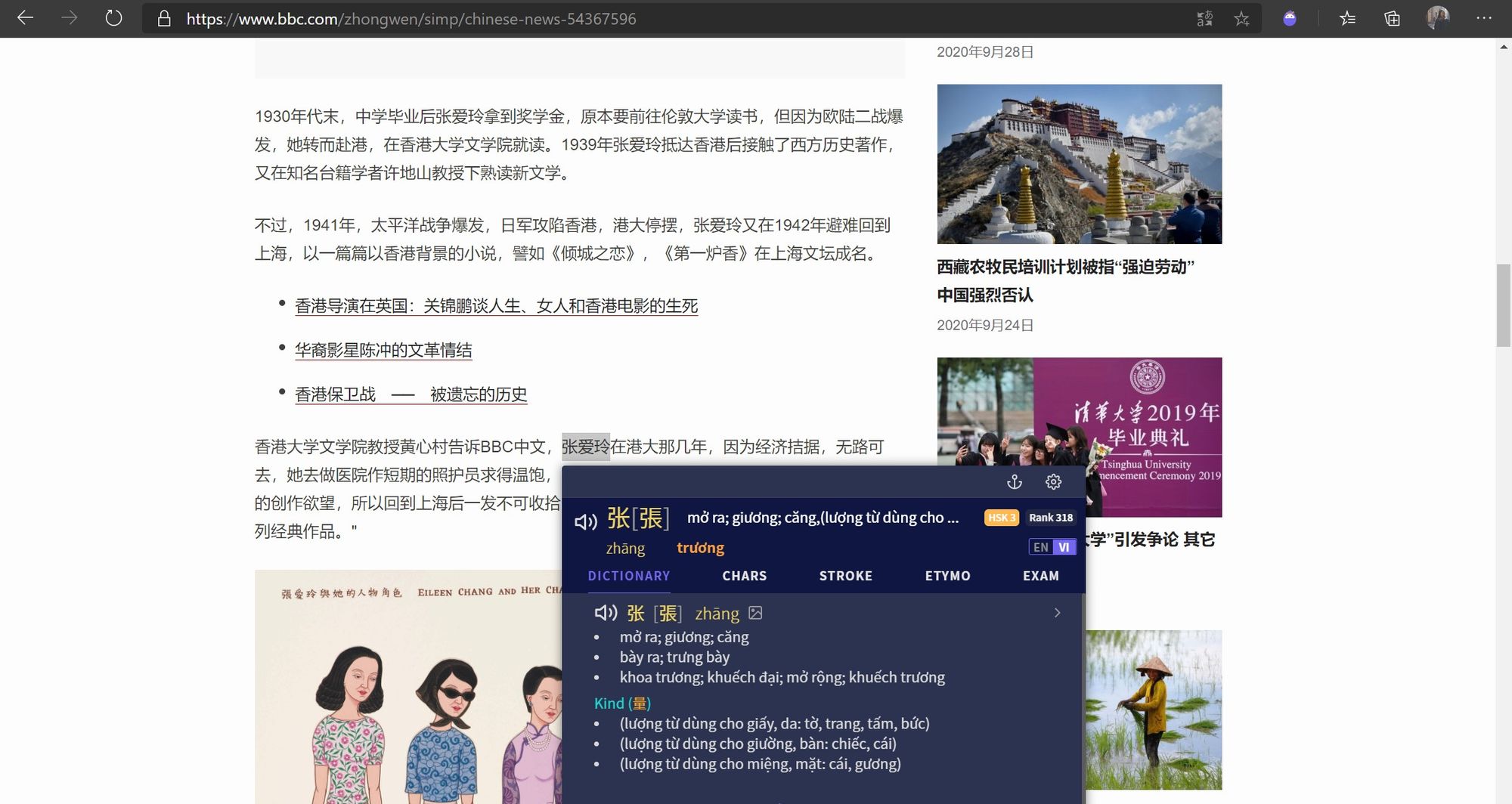
Task: Open dictionary popup settings gear
Action: [x=1053, y=482]
